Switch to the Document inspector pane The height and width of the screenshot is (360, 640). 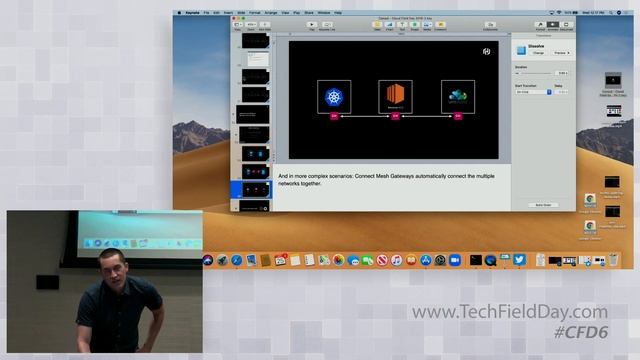566,24
